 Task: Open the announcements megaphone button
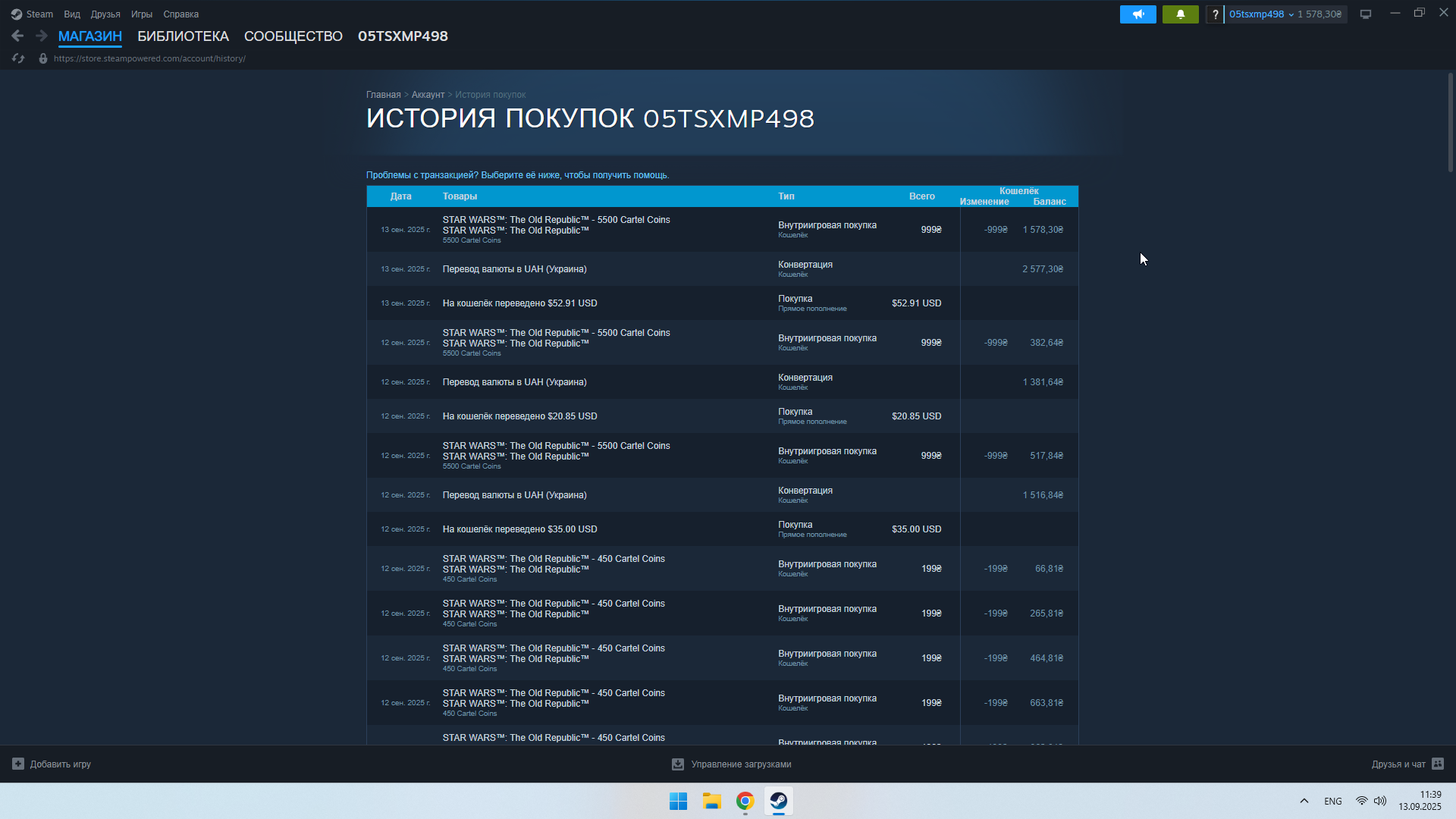click(1137, 14)
